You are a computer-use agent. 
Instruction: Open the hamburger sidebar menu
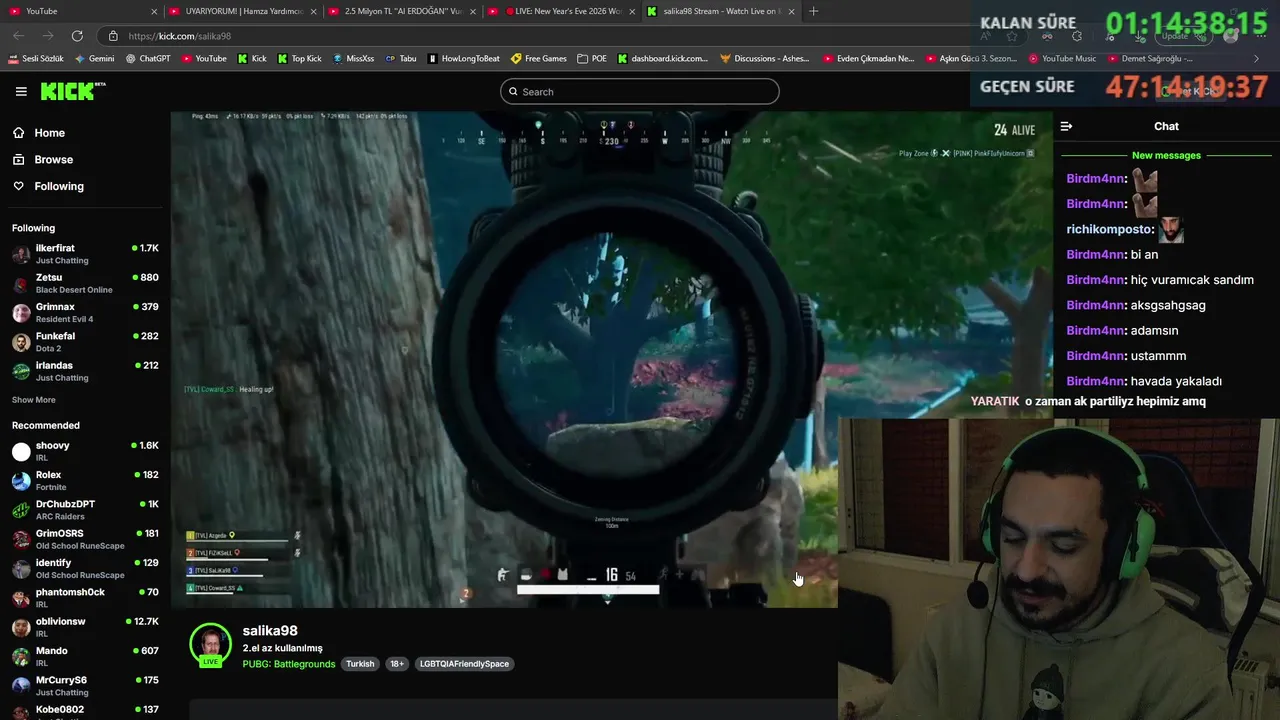[x=21, y=91]
